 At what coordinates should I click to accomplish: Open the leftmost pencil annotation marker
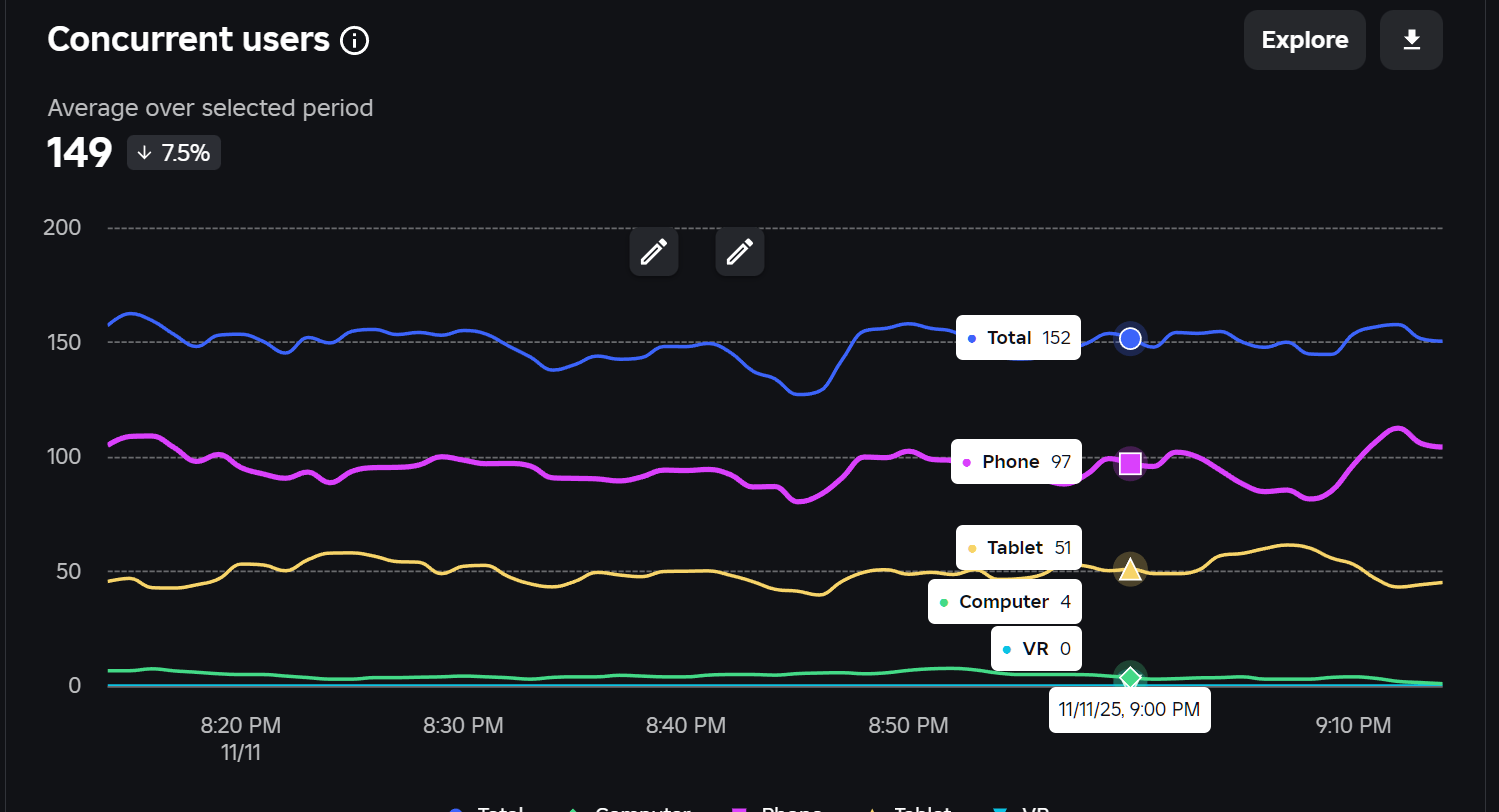[x=654, y=252]
